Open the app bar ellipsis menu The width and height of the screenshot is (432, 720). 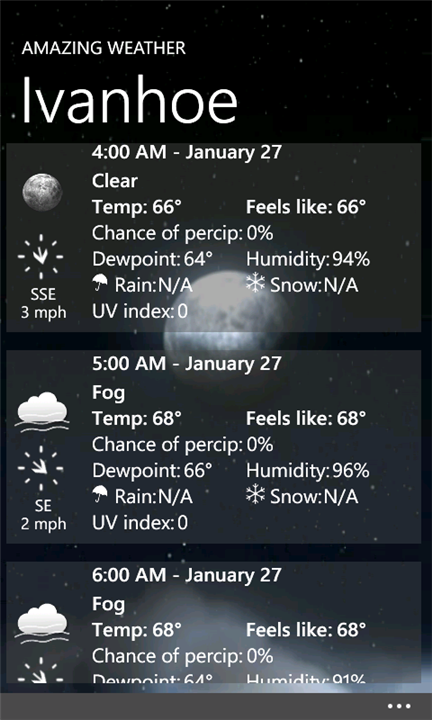pos(398,706)
